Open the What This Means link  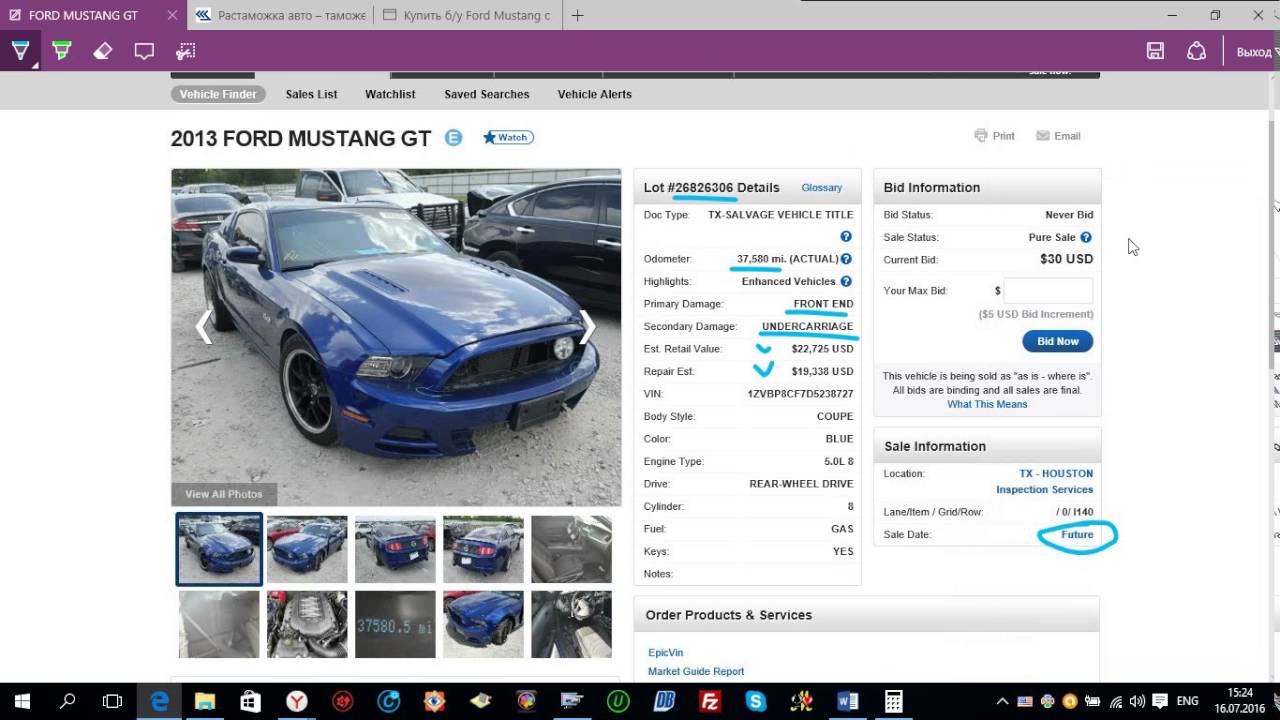987,404
